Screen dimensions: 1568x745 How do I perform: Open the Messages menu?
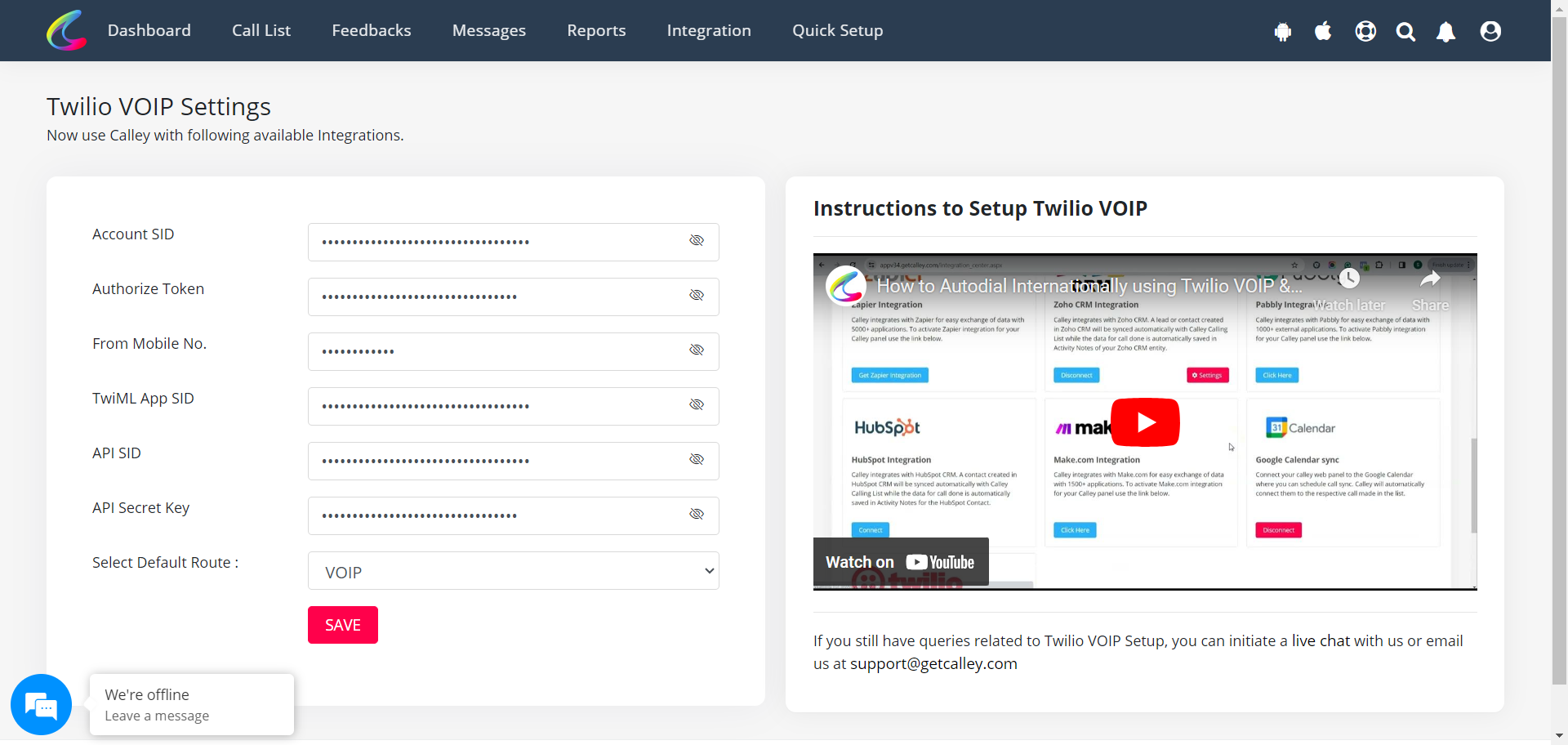pyautogui.click(x=489, y=30)
